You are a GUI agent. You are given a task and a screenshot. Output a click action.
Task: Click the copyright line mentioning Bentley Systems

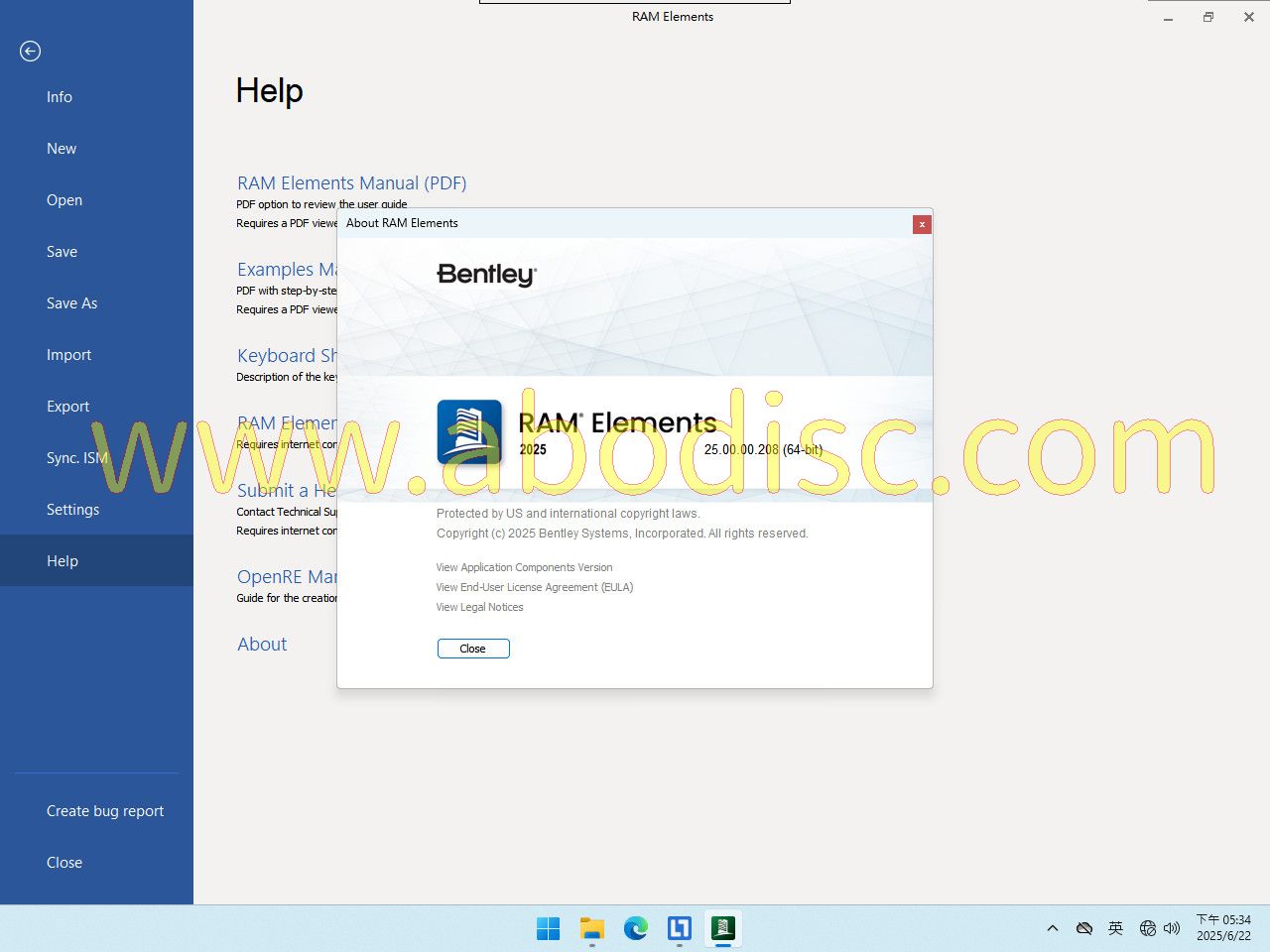click(622, 534)
